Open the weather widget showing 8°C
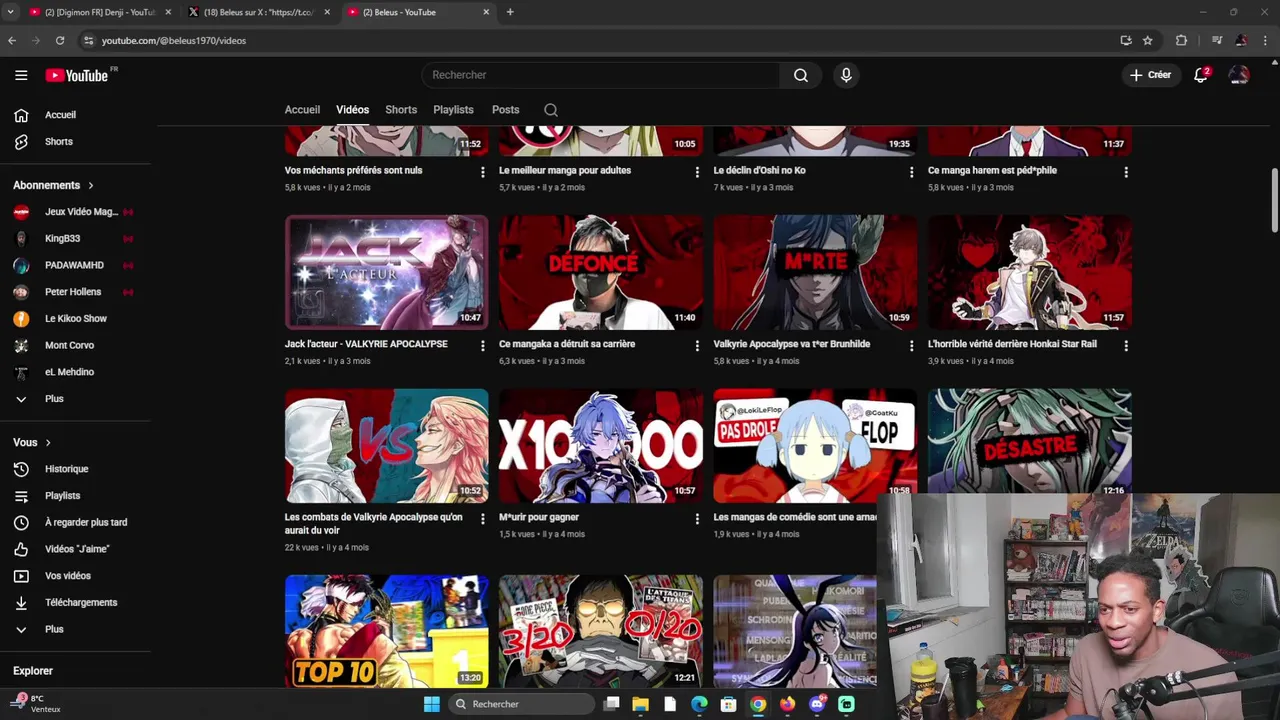The height and width of the screenshot is (720, 1280). pyautogui.click(x=36, y=703)
